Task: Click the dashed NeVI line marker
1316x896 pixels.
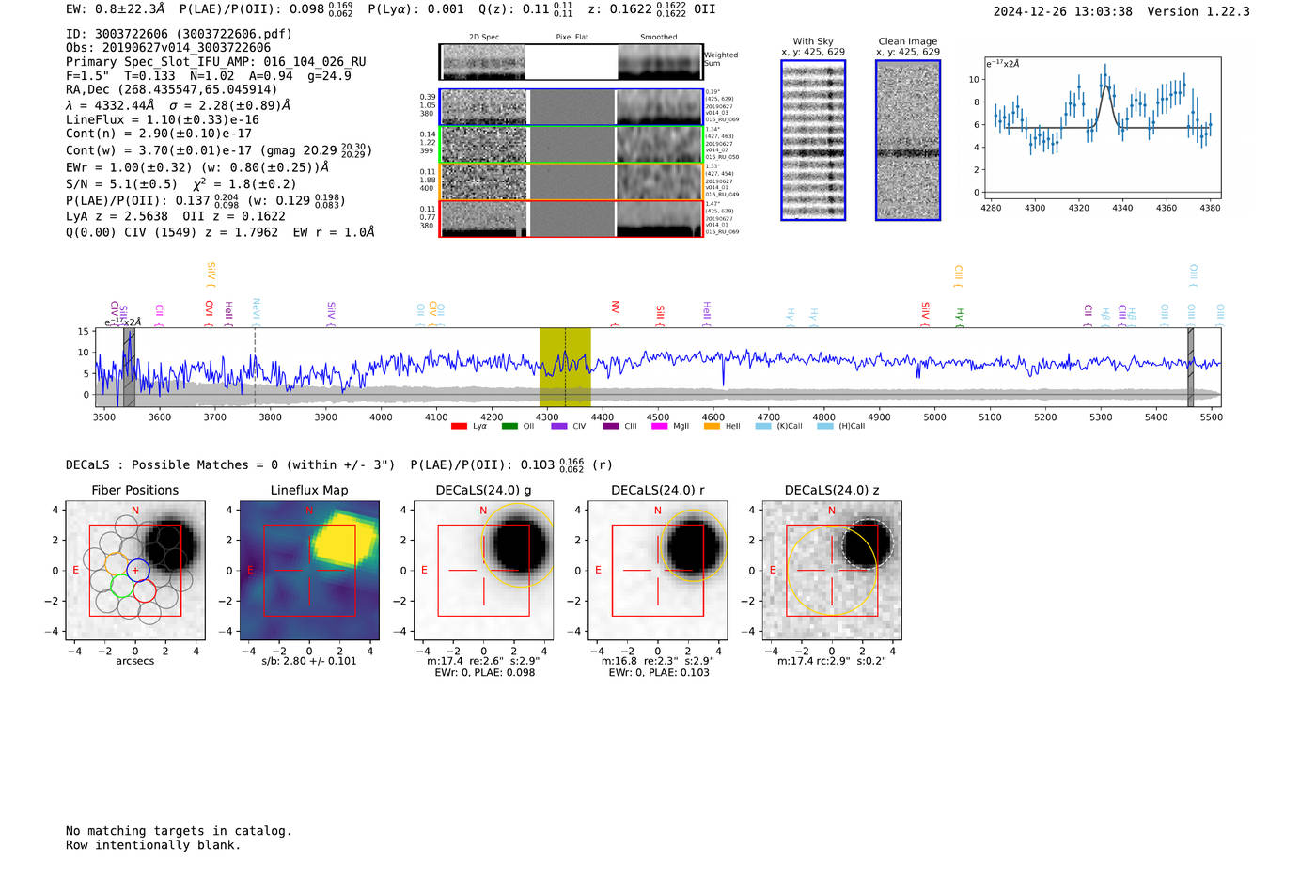Action: pyautogui.click(x=255, y=367)
